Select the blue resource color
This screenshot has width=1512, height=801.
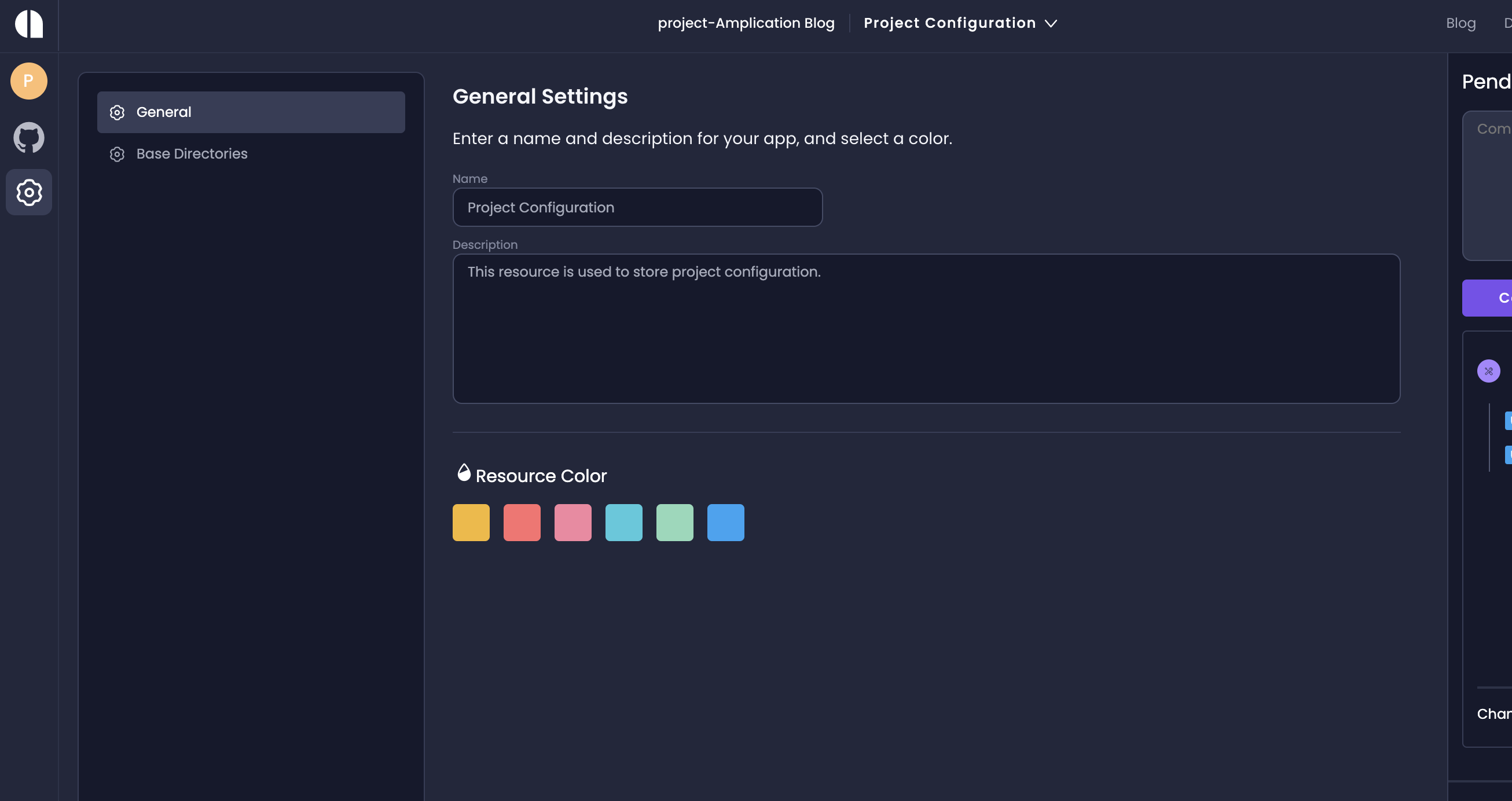(725, 521)
